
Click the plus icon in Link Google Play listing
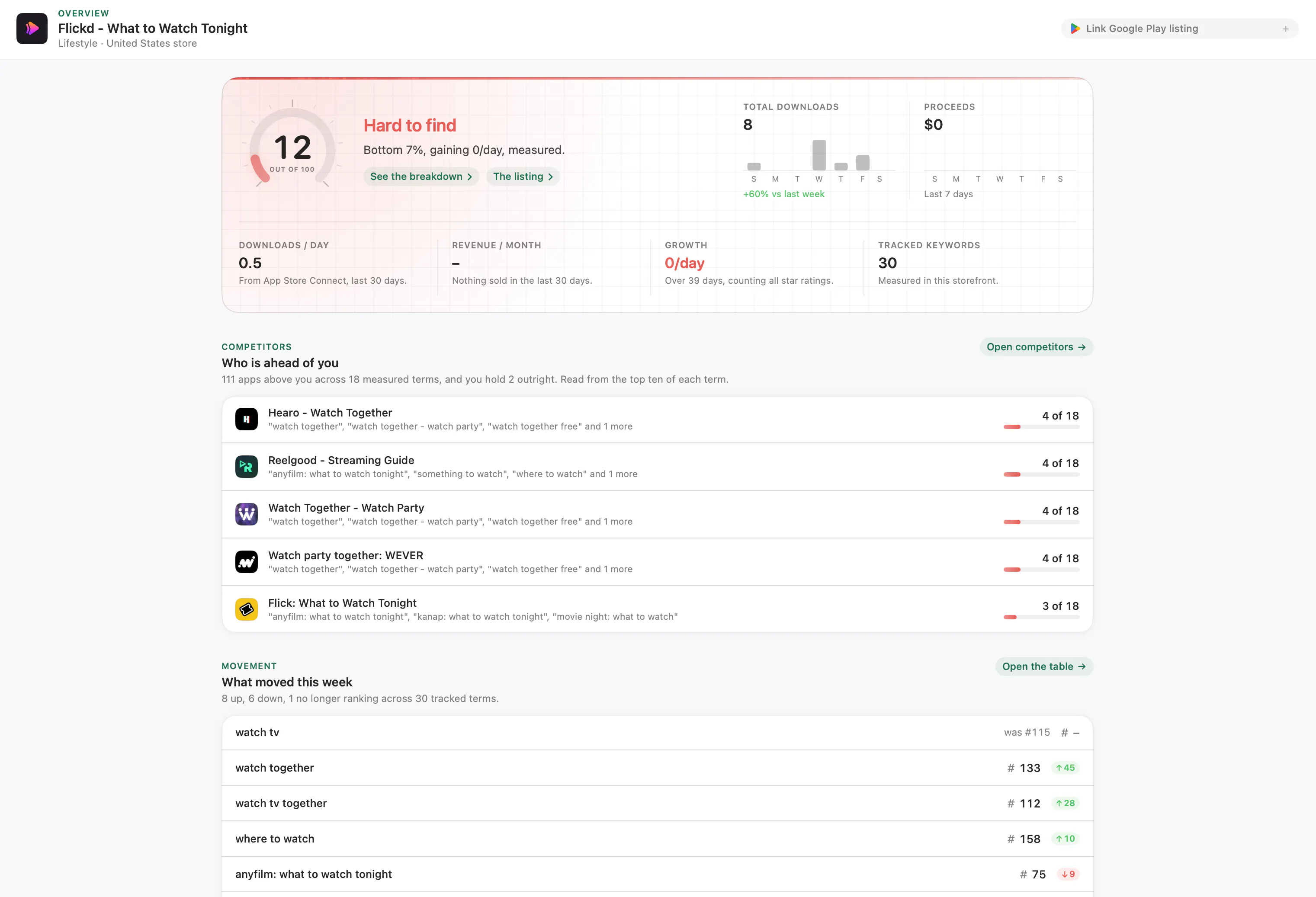coord(1285,29)
